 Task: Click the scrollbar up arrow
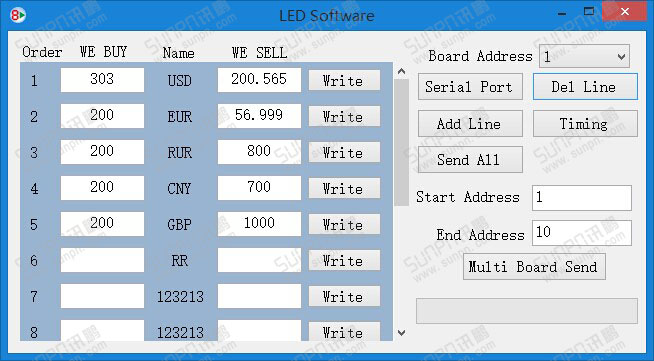(402, 71)
